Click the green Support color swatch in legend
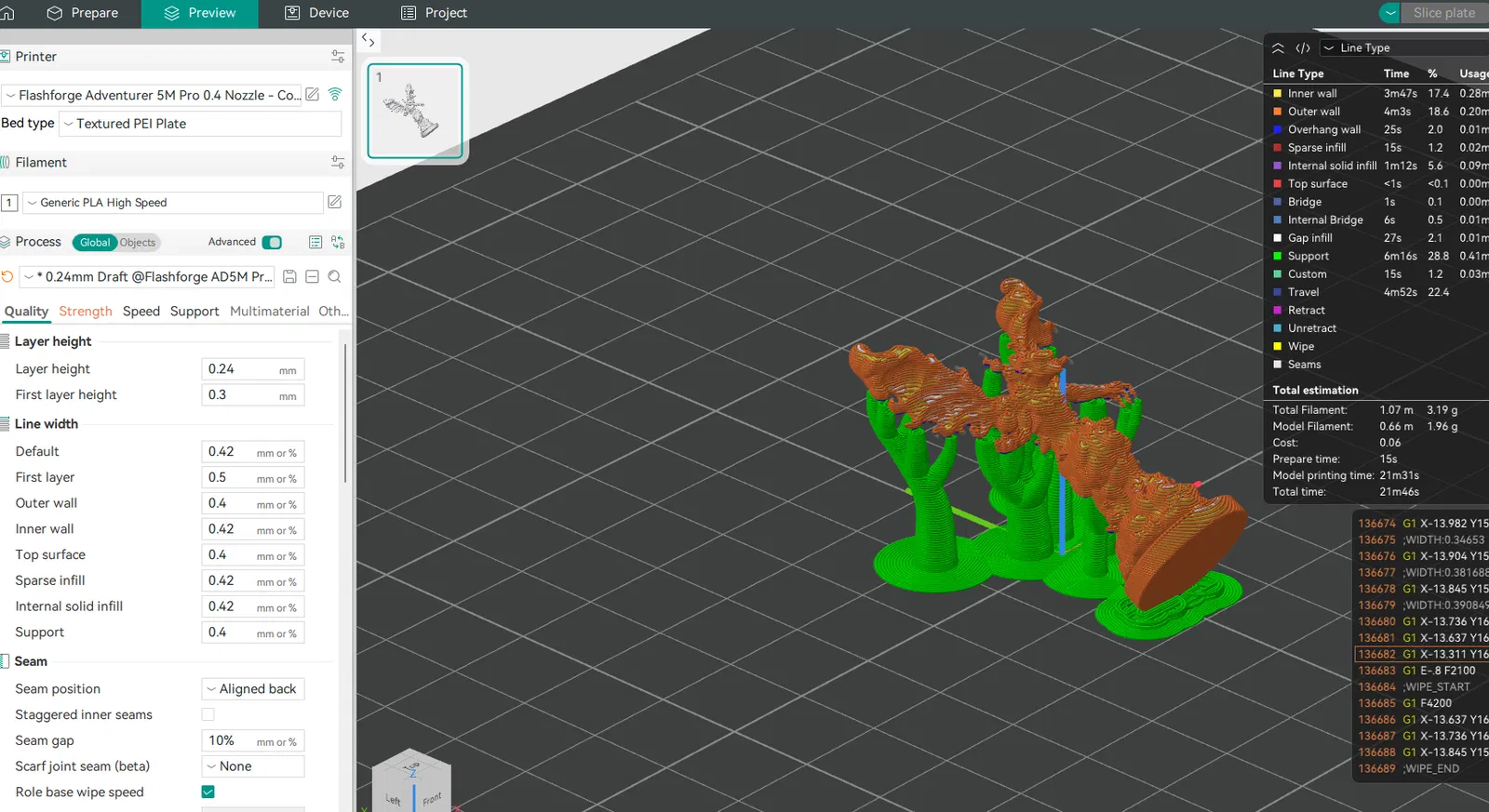 coord(1278,256)
